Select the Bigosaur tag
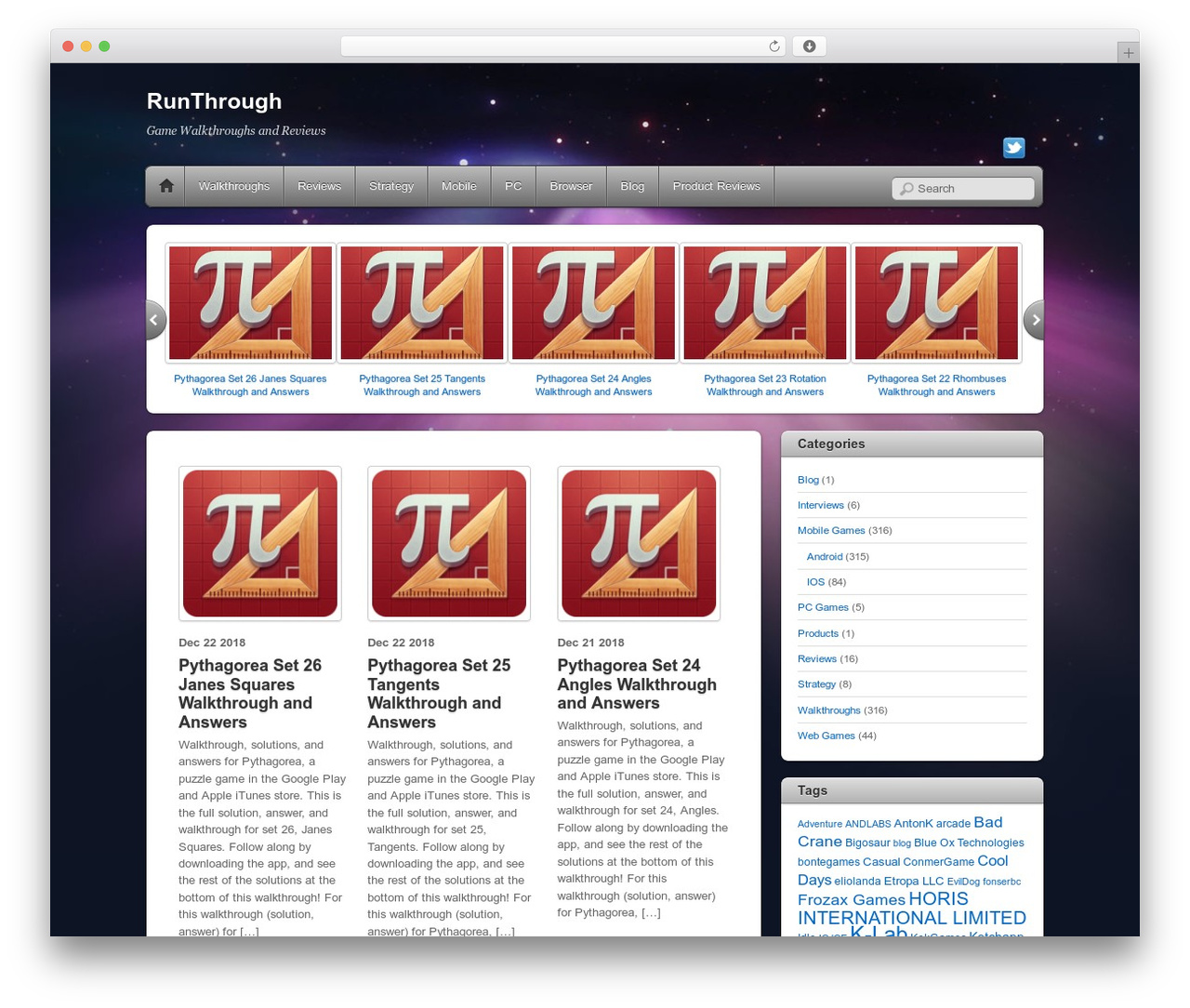The height and width of the screenshot is (1008, 1190). coord(867,842)
